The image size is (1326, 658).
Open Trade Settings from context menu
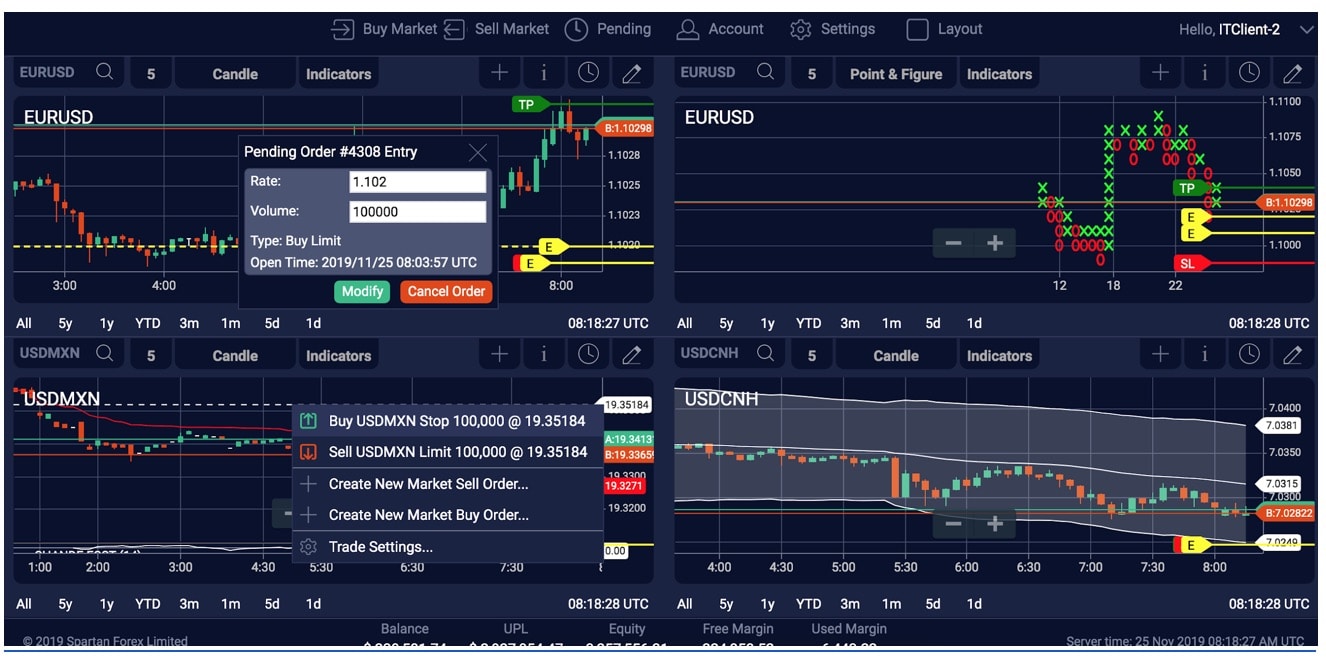[447, 547]
